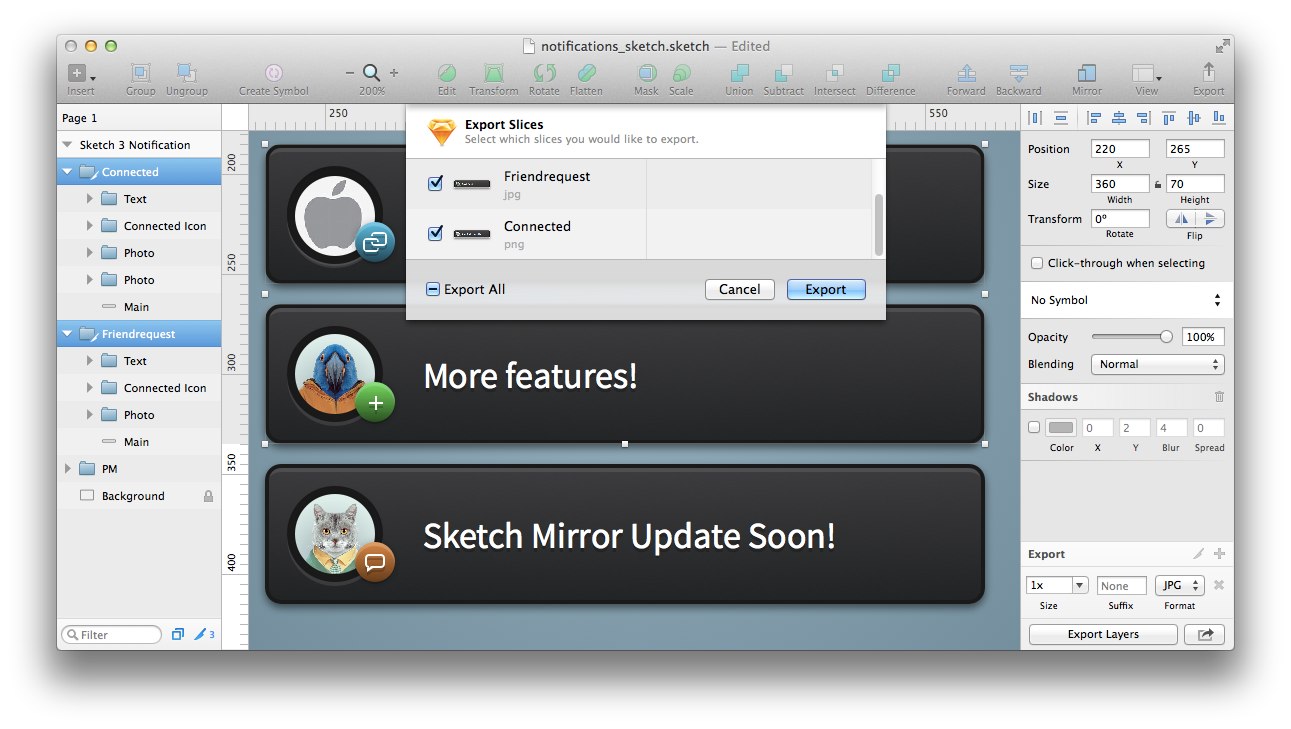Viewport: 1291px width, 729px height.
Task: Click Export in Export Slices dialog
Action: pos(826,289)
